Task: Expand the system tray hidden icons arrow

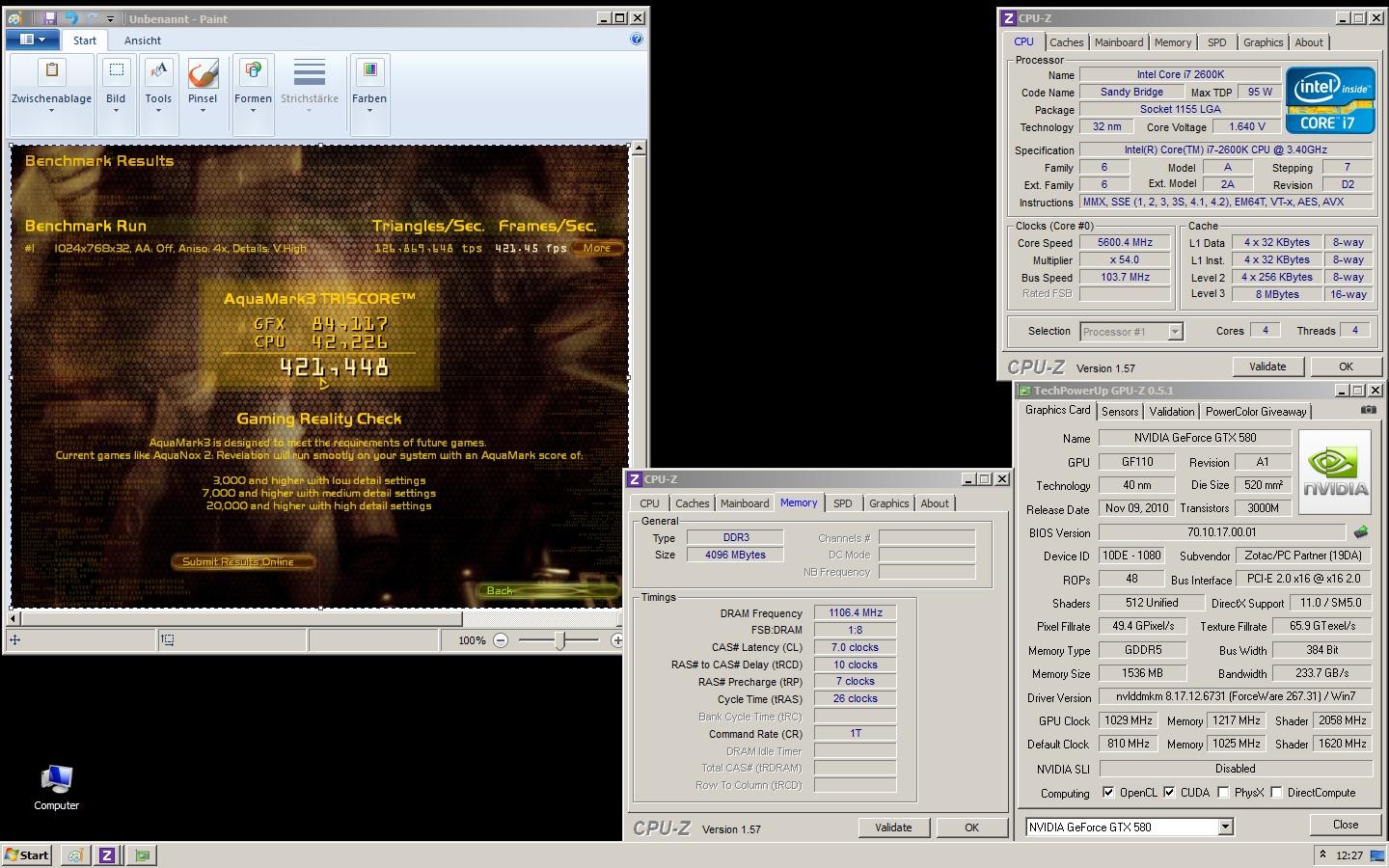Action: click(x=1322, y=854)
